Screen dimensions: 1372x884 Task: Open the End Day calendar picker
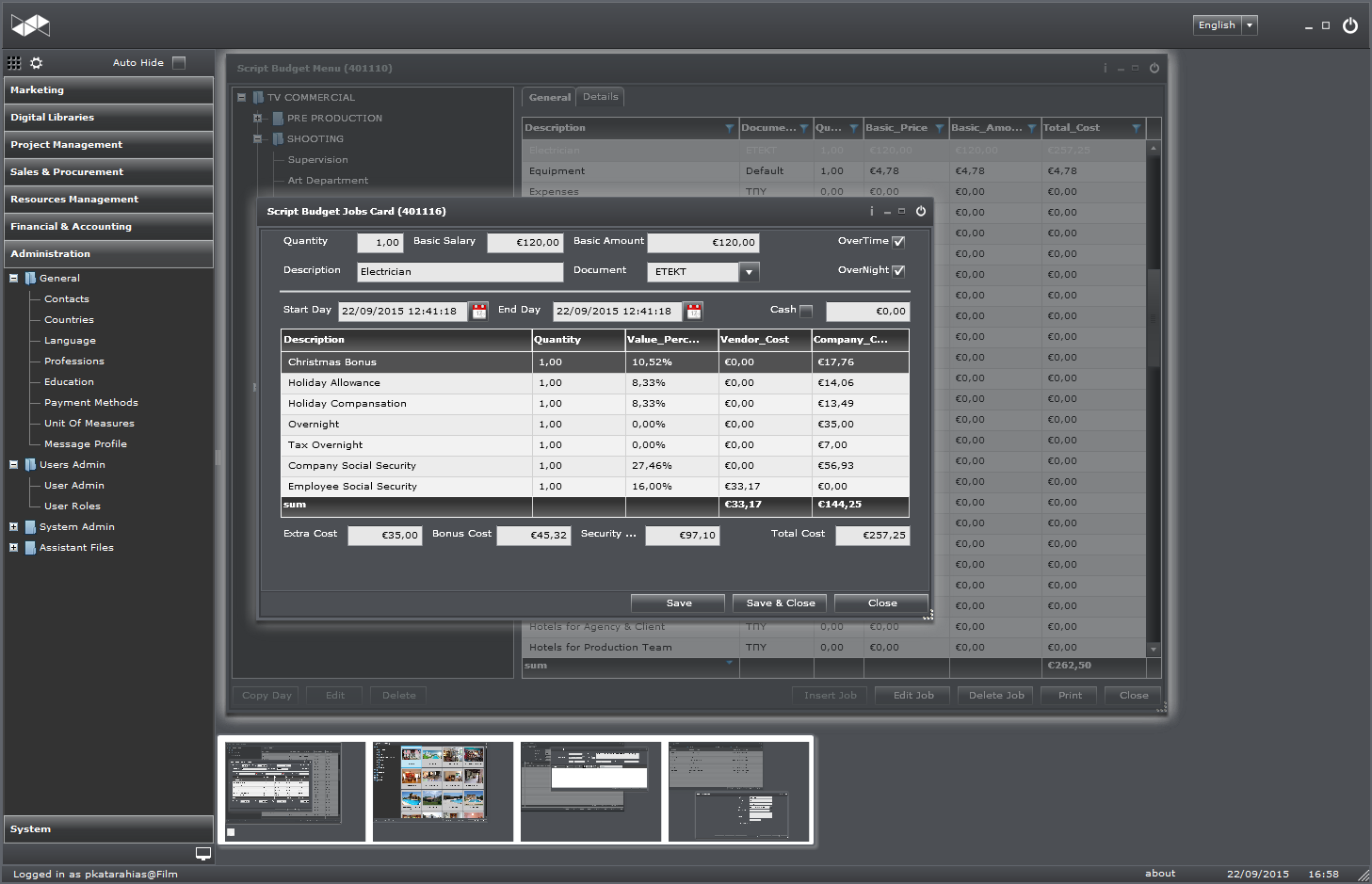click(x=694, y=311)
